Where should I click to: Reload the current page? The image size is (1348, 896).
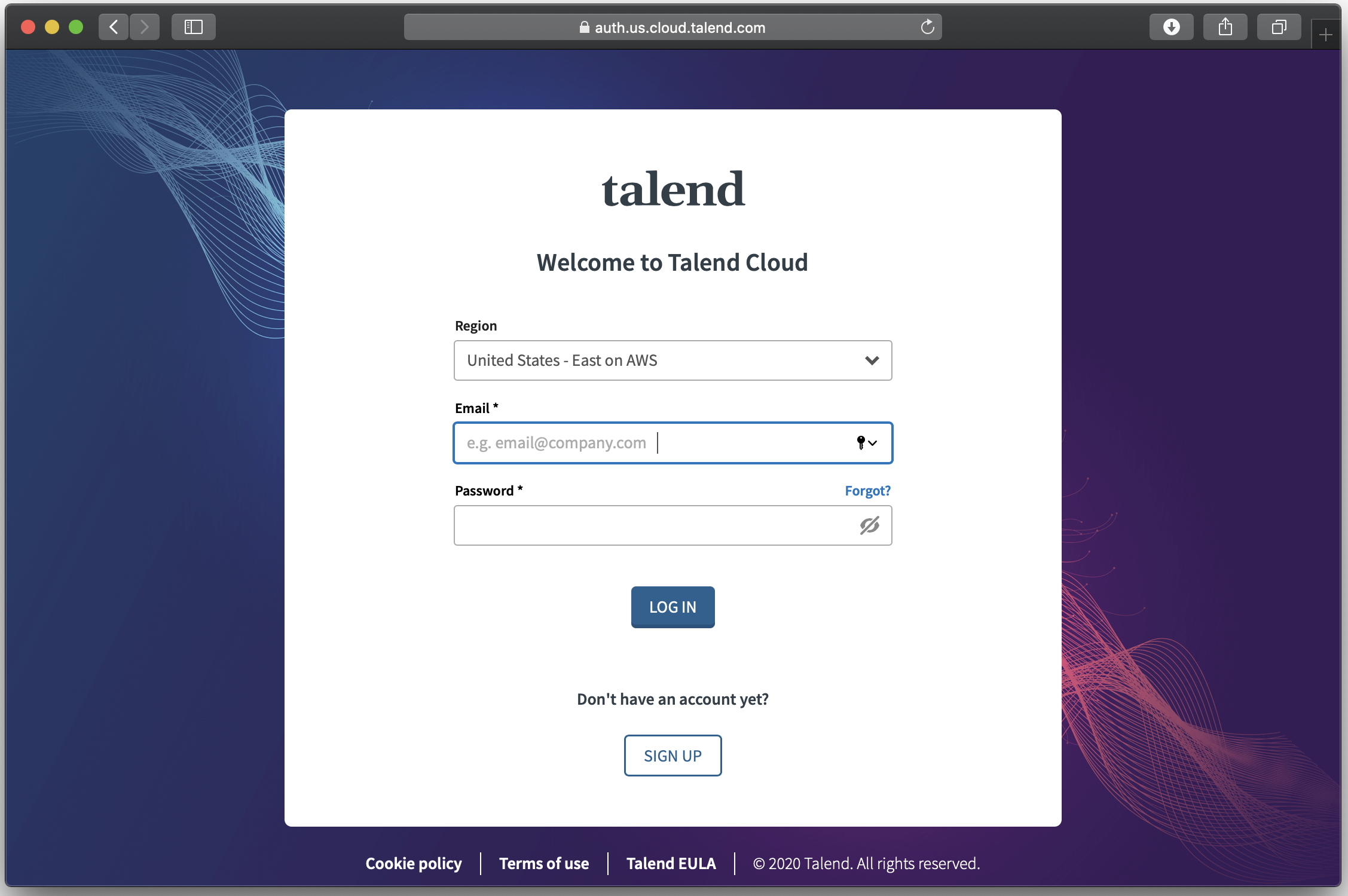tap(927, 26)
